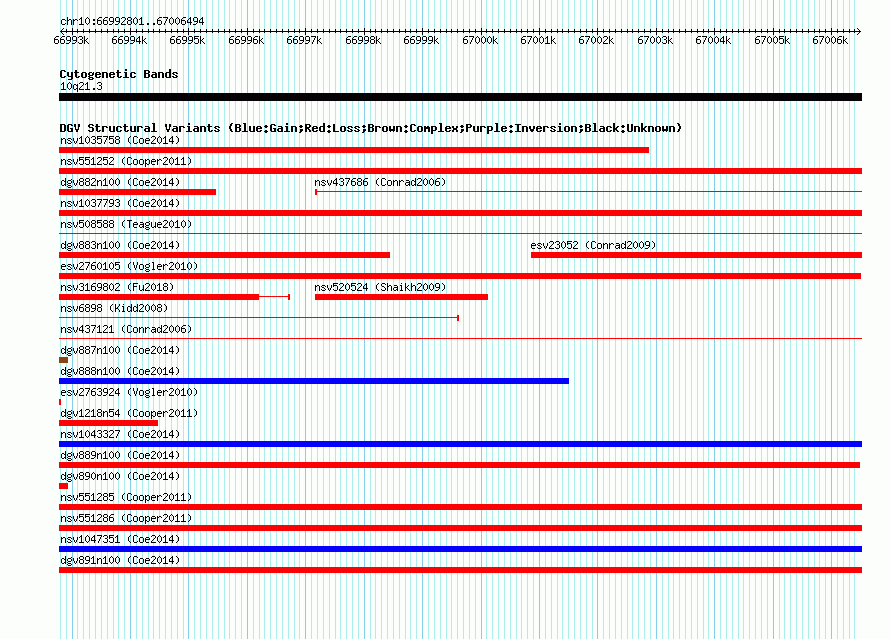Open nsv551252 (Cooper2011) label
Screen dimensions: 890x639
[126, 161]
